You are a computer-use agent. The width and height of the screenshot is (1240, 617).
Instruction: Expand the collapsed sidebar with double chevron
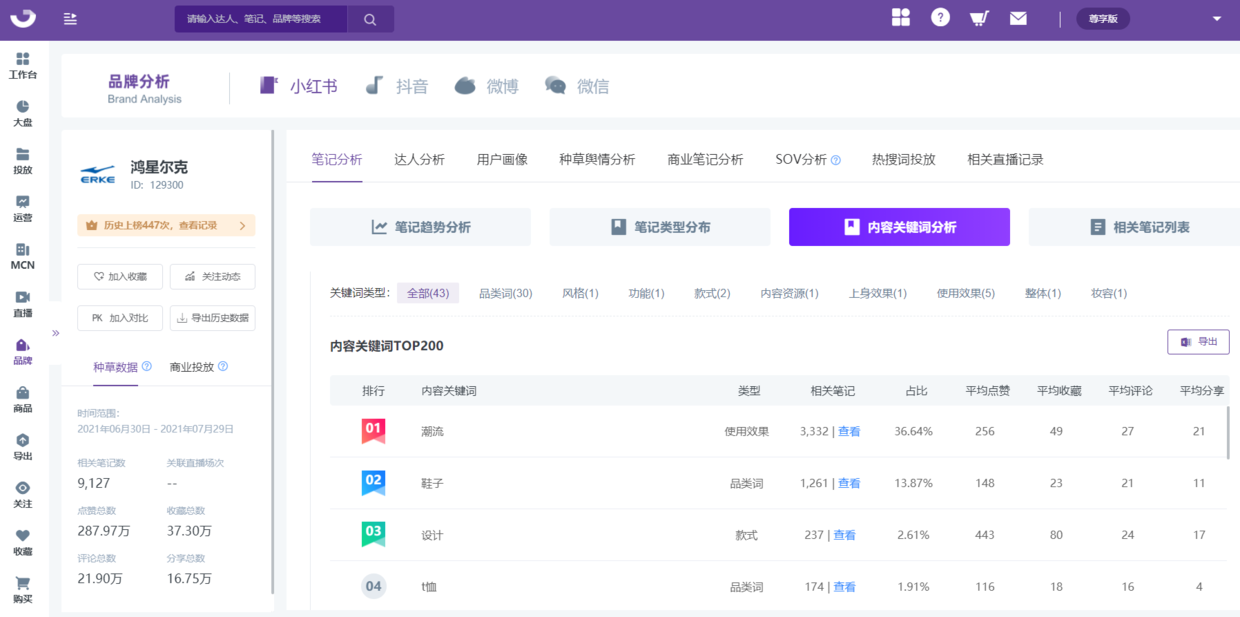pyautogui.click(x=56, y=332)
